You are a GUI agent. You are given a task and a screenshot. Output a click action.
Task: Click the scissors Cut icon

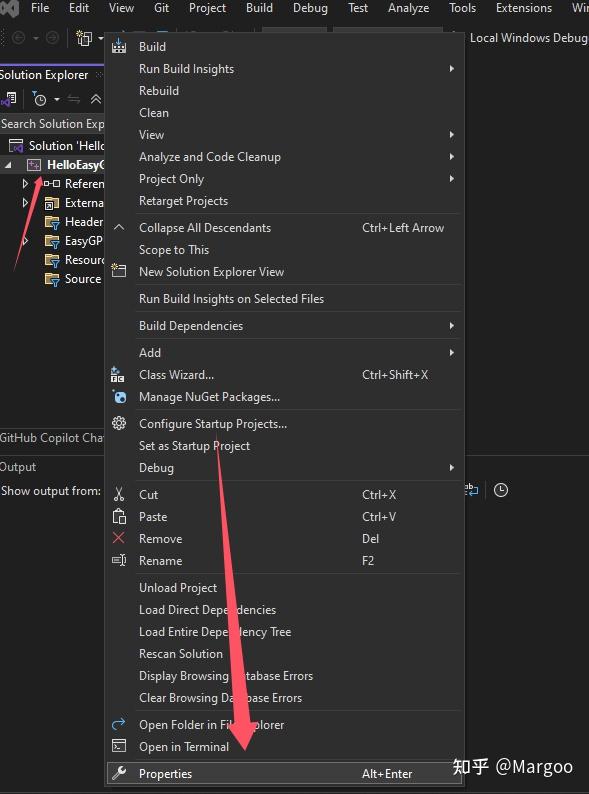[x=119, y=495]
